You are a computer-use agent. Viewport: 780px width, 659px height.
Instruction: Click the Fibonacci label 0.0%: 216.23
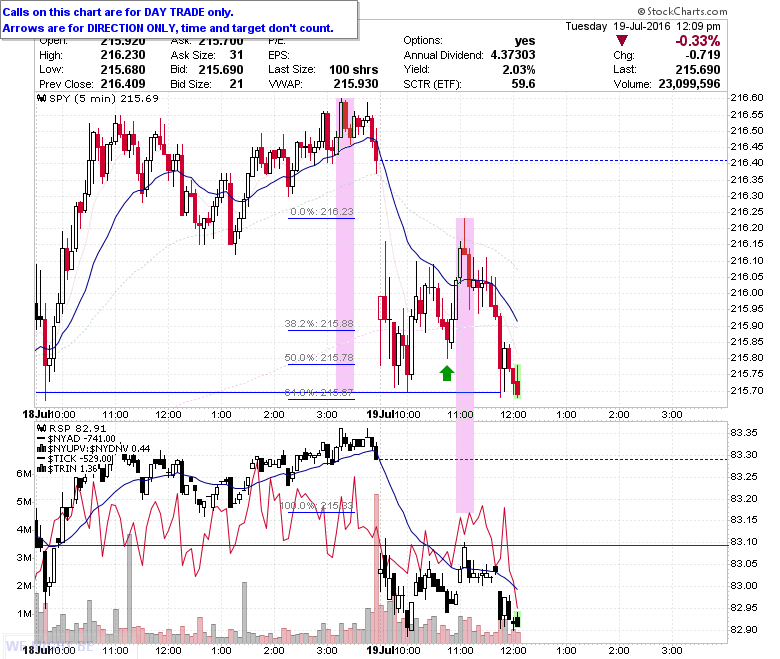click(322, 212)
